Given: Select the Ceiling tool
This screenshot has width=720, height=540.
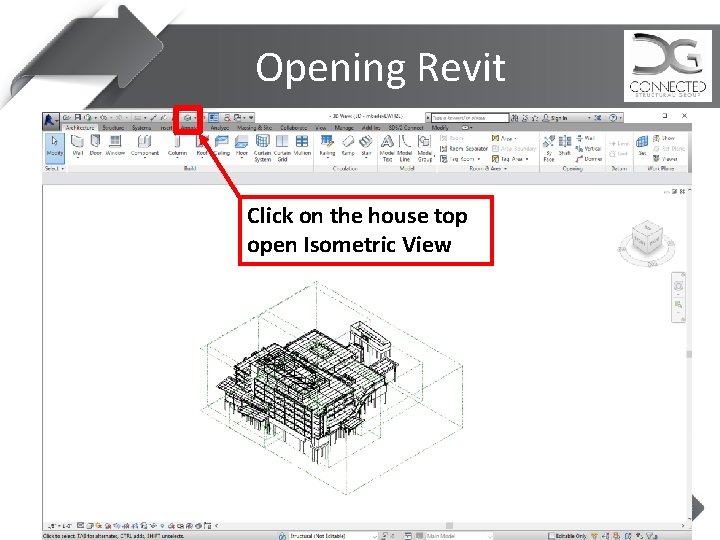Looking at the screenshot, I should tap(222, 146).
